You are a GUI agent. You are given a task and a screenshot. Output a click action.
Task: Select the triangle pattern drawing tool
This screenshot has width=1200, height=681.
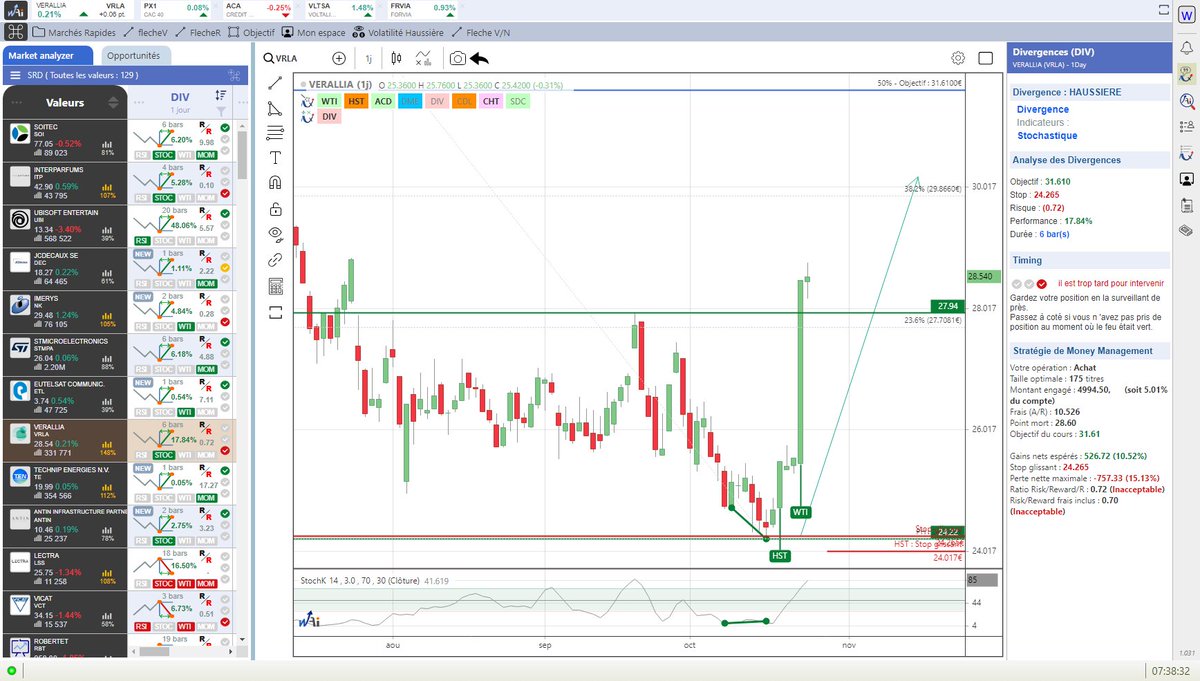coord(276,108)
